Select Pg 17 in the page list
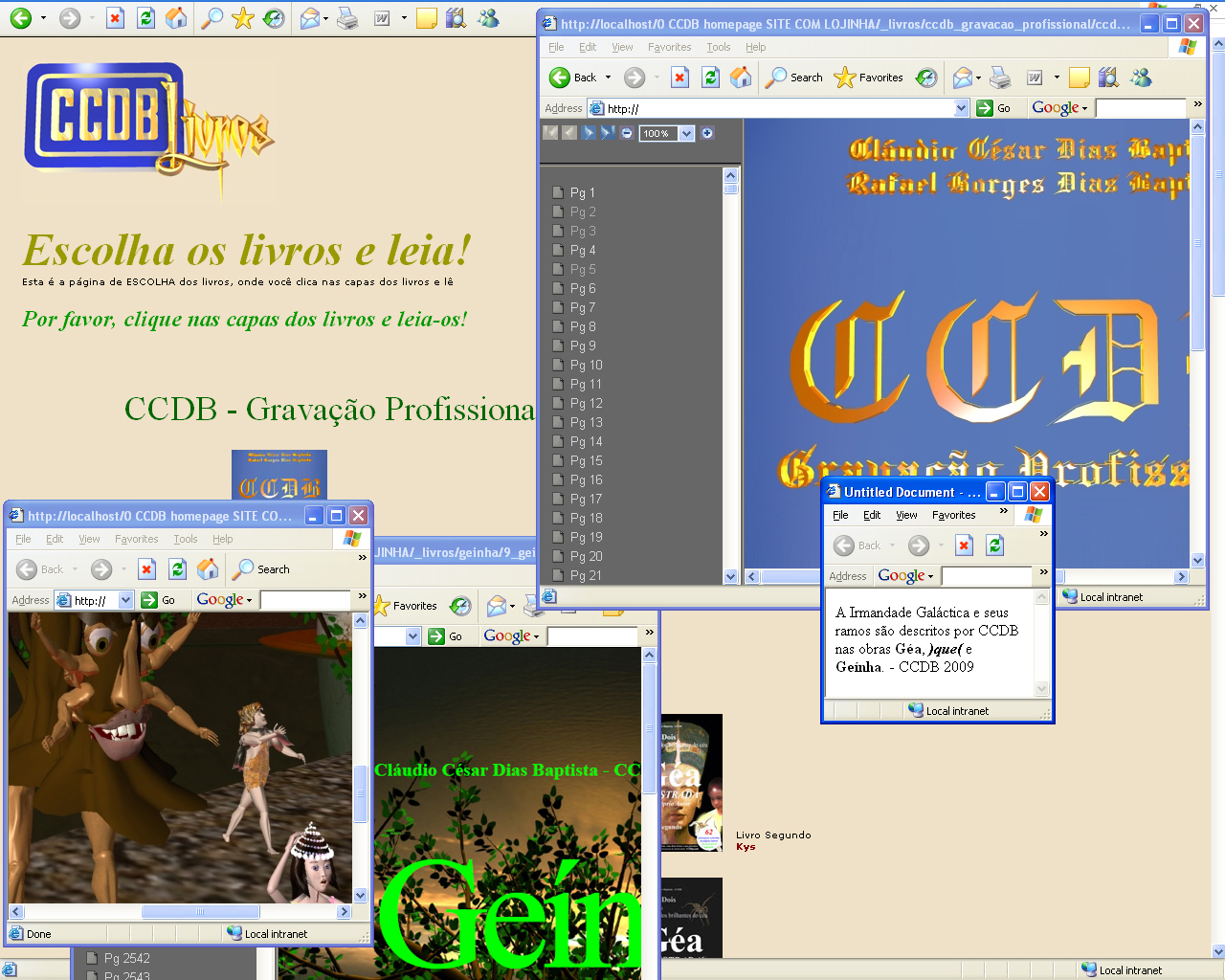This screenshot has height=980, width=1225. (x=586, y=499)
